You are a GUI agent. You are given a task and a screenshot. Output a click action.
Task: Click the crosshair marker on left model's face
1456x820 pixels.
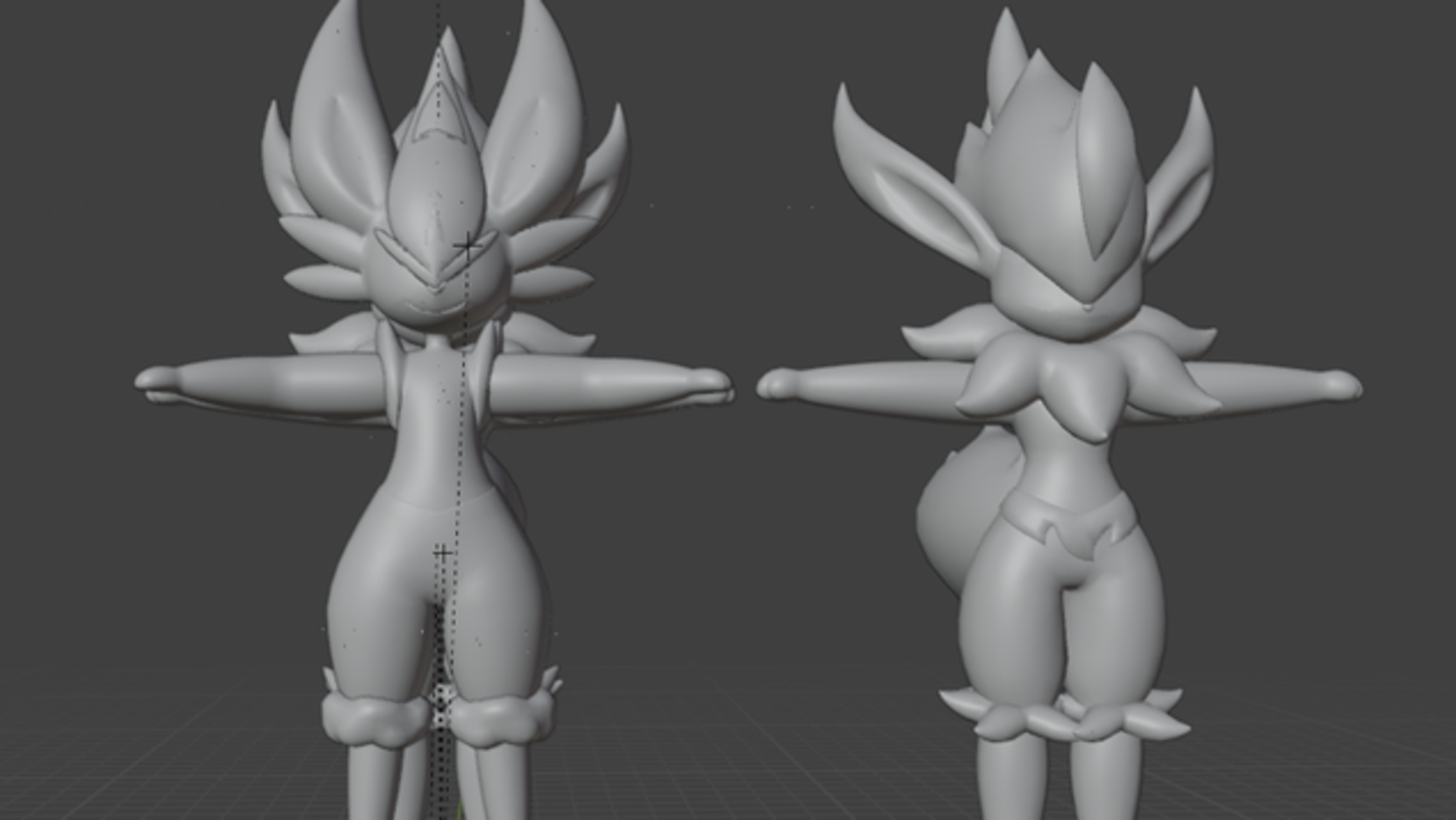(468, 245)
